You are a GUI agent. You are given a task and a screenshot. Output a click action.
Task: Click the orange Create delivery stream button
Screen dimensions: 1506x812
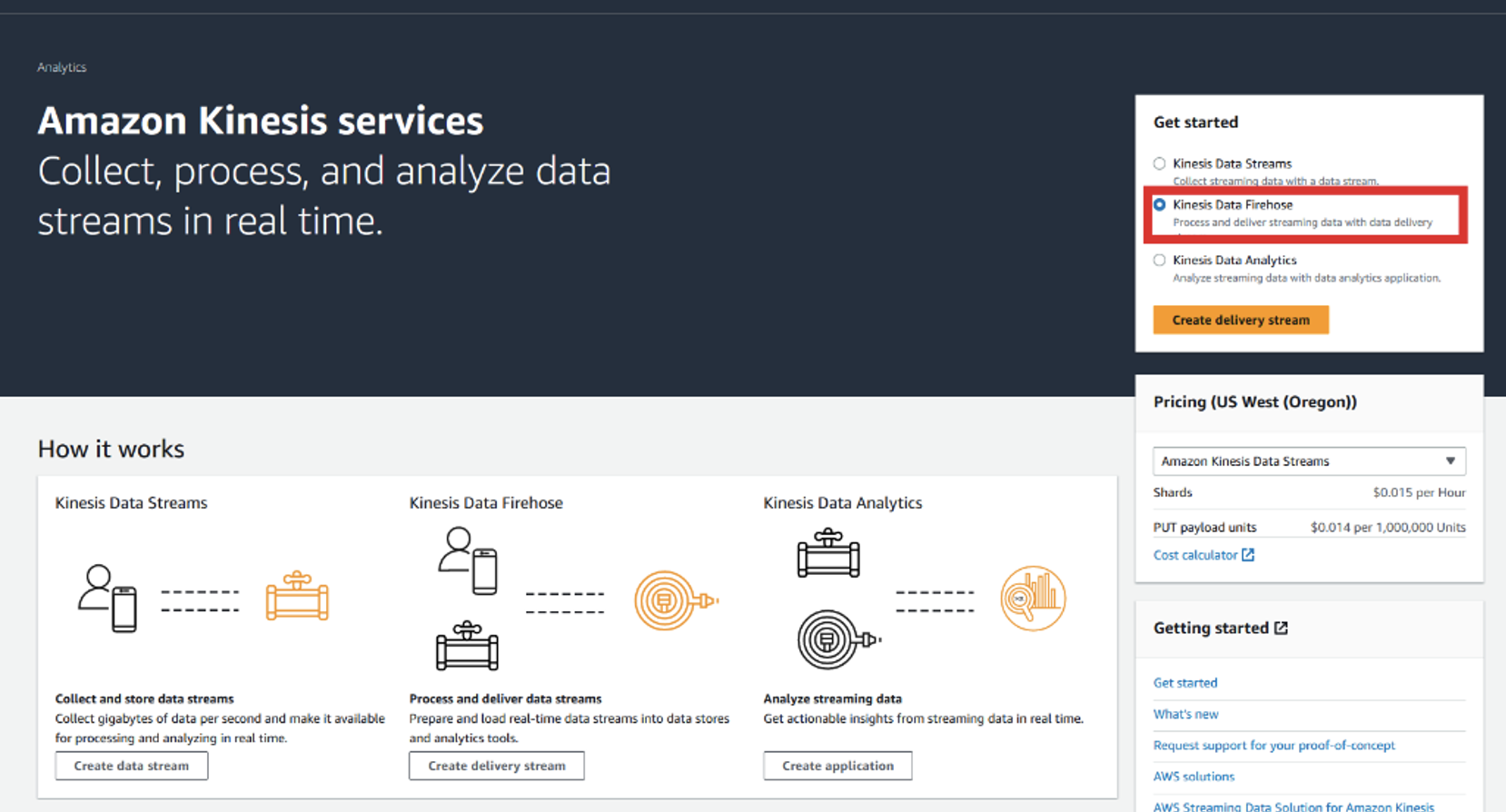[1241, 320]
